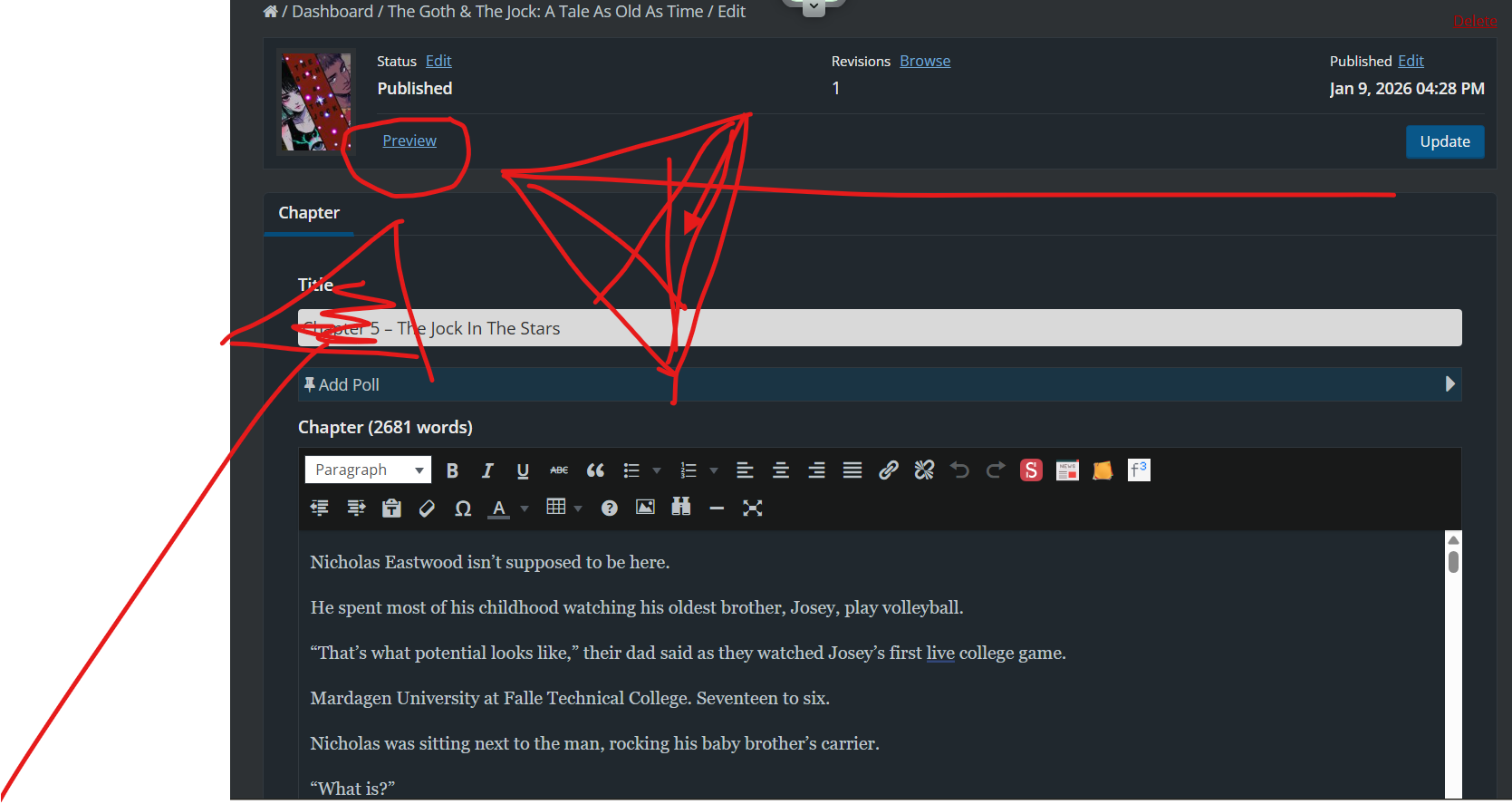Edit the chapter Status
1512x804 pixels.
click(x=438, y=61)
